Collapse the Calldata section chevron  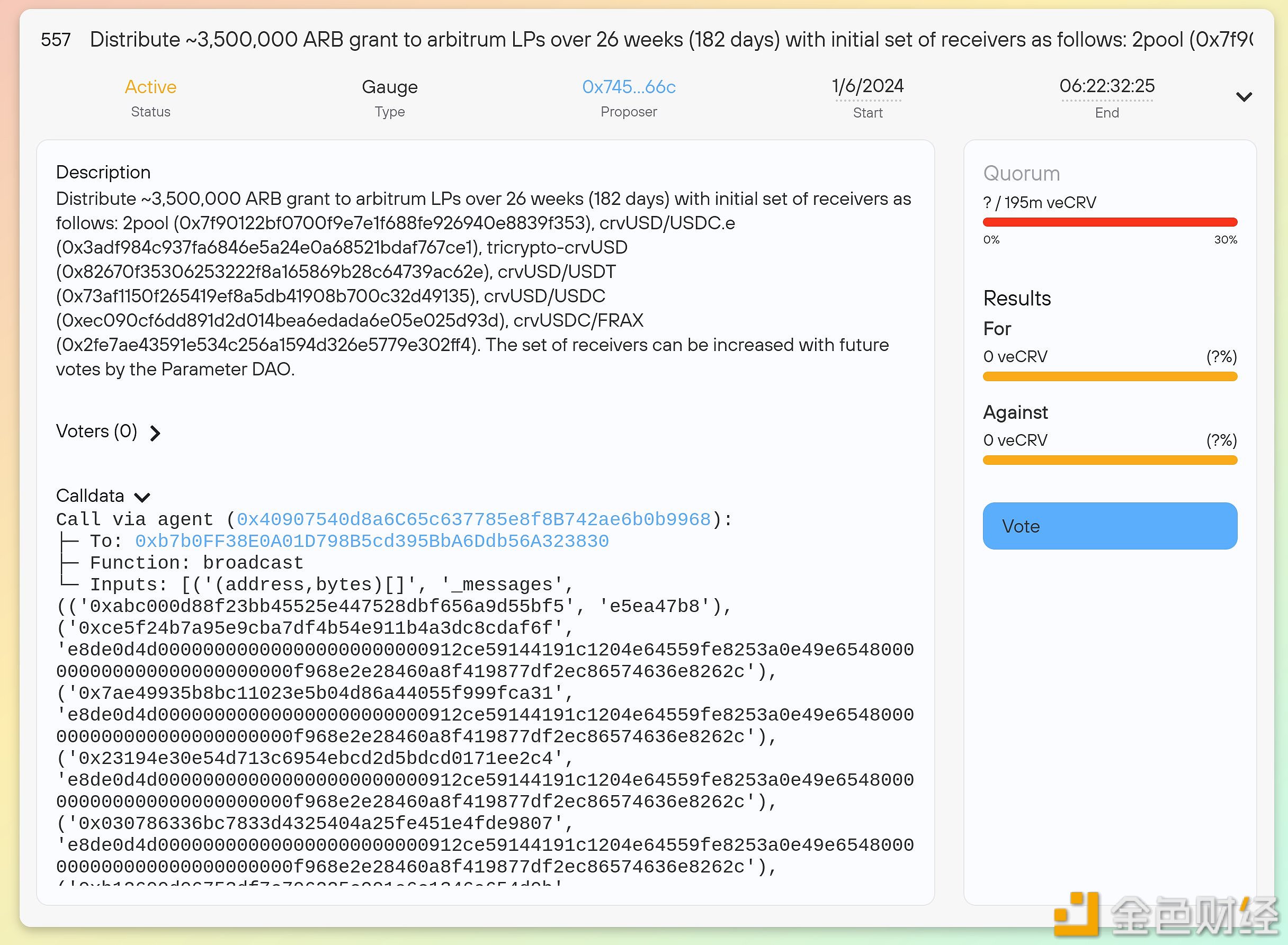[x=142, y=497]
